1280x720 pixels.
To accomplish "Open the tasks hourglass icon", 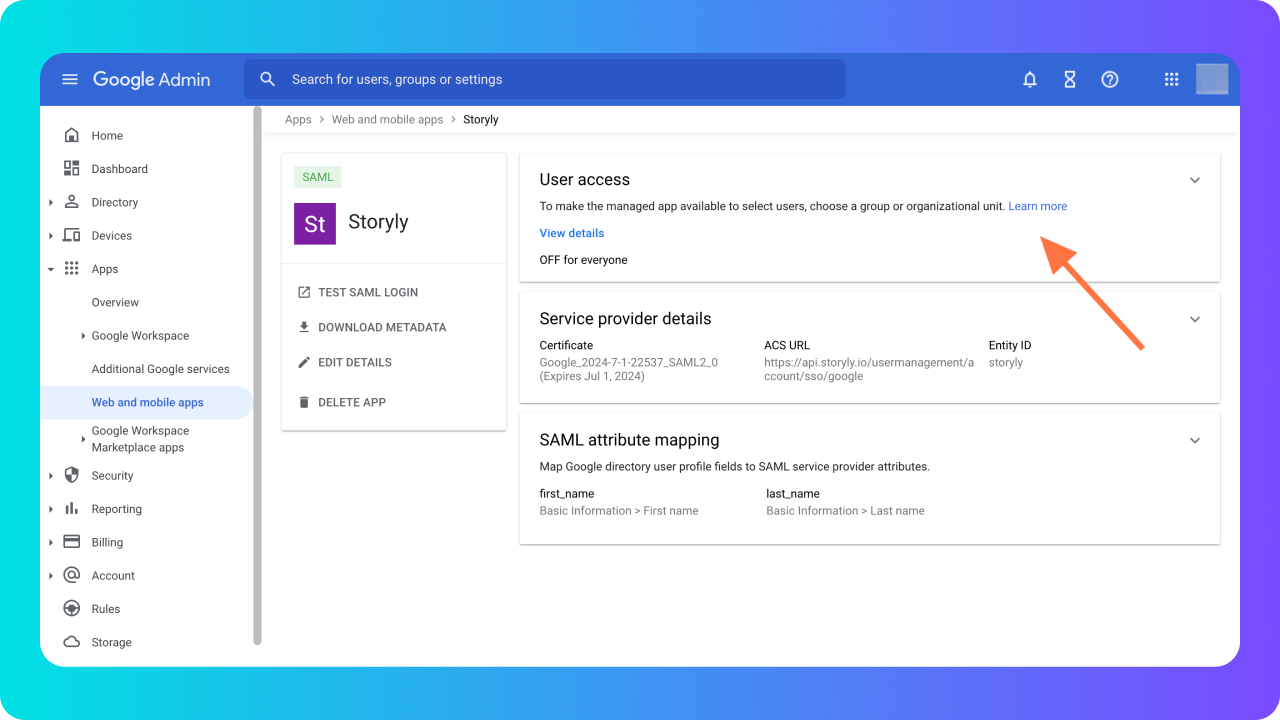I will pyautogui.click(x=1070, y=79).
